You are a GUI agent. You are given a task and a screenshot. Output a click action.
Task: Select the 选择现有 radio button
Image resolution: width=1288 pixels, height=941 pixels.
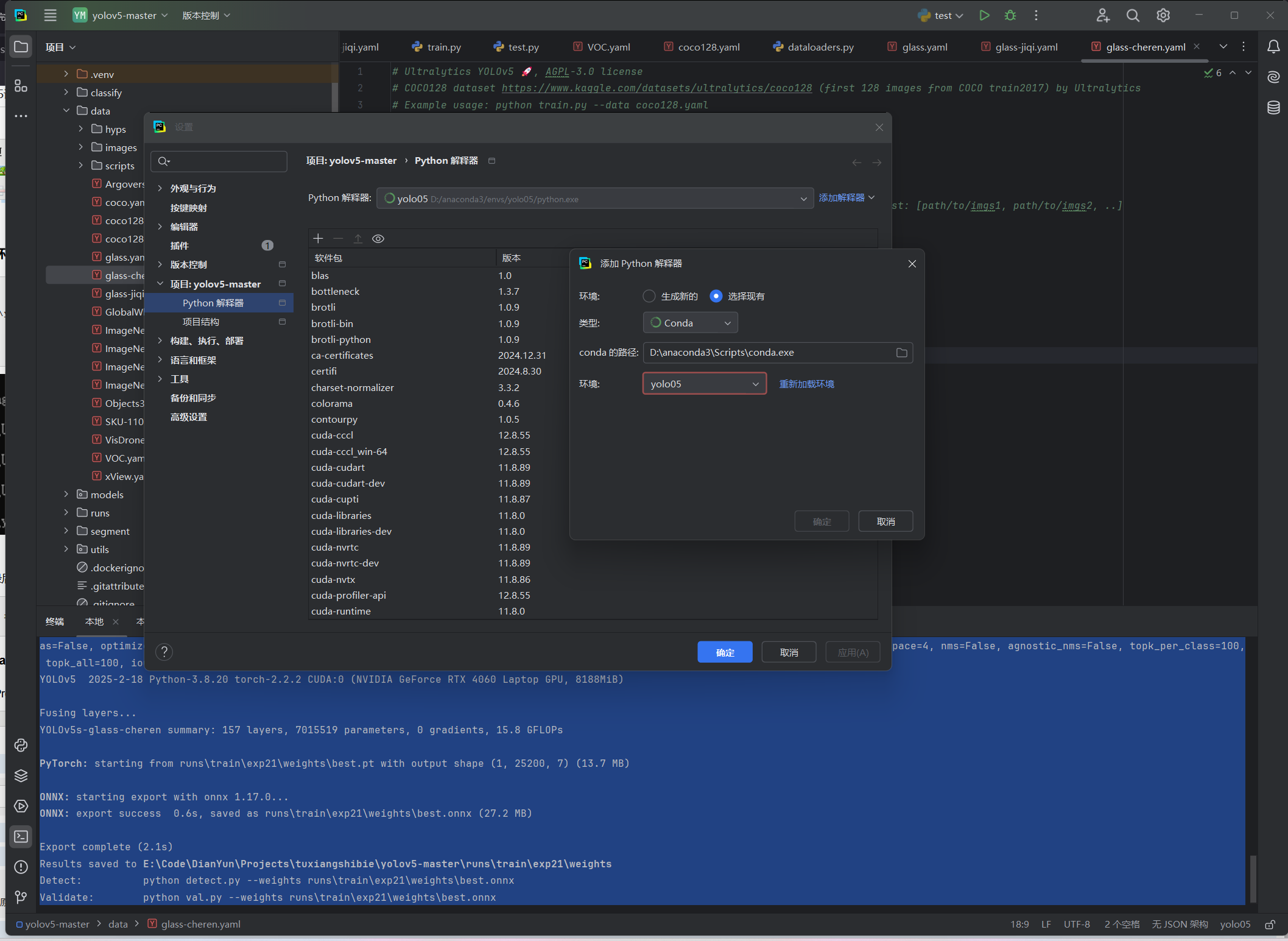click(716, 296)
